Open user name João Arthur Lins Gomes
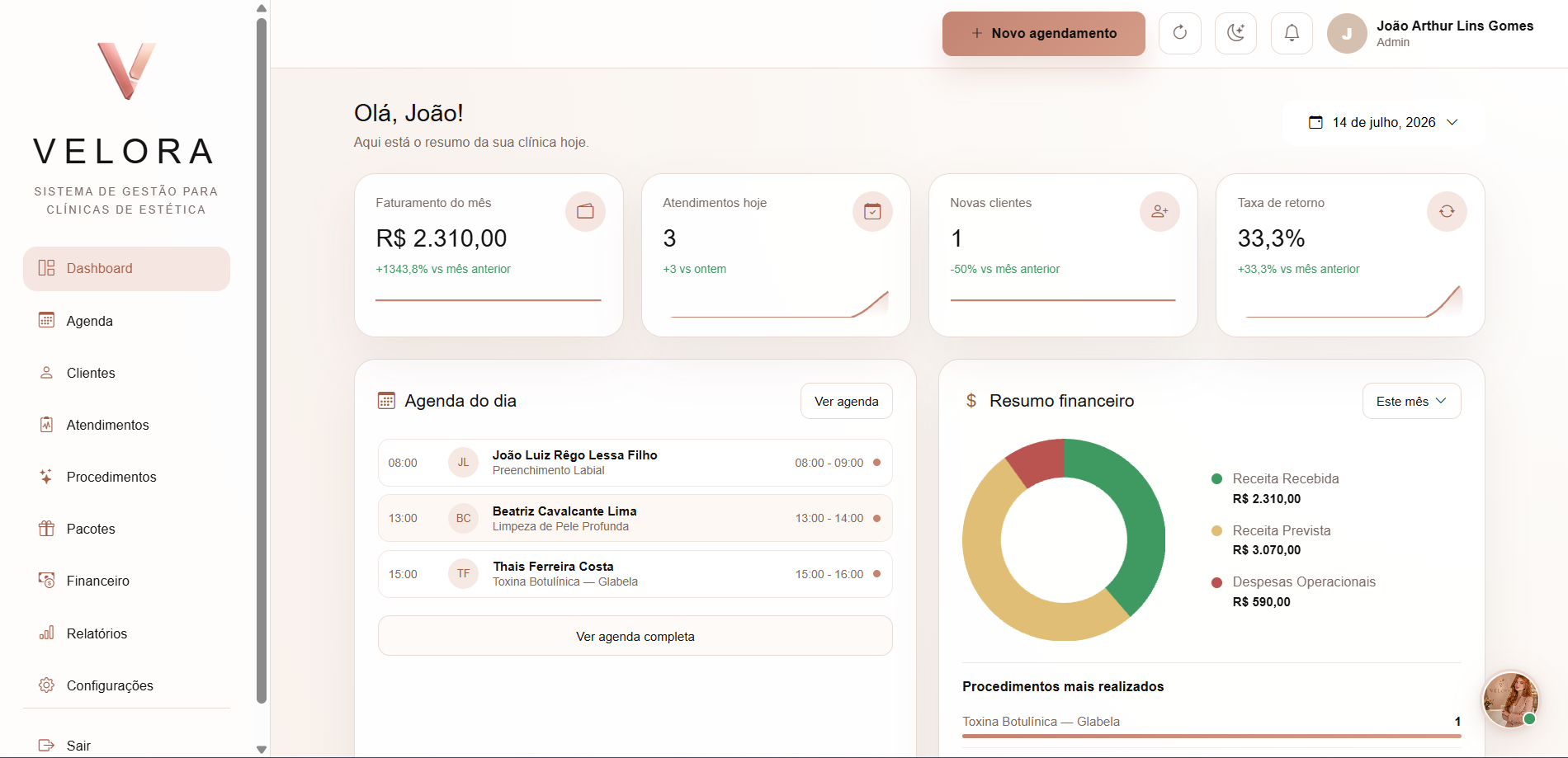 coord(1455,26)
